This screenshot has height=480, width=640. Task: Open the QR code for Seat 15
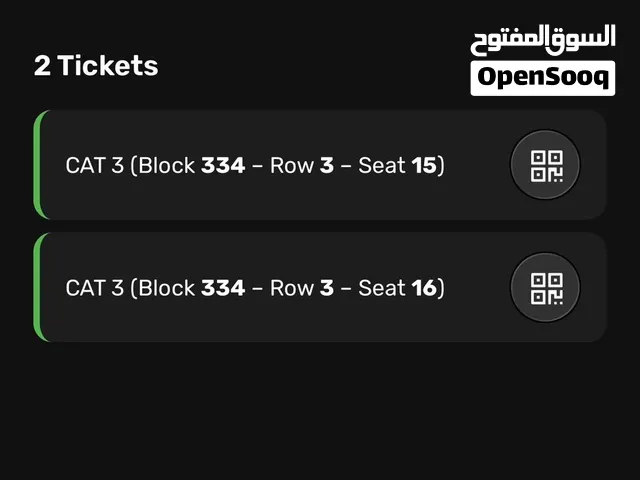point(545,165)
